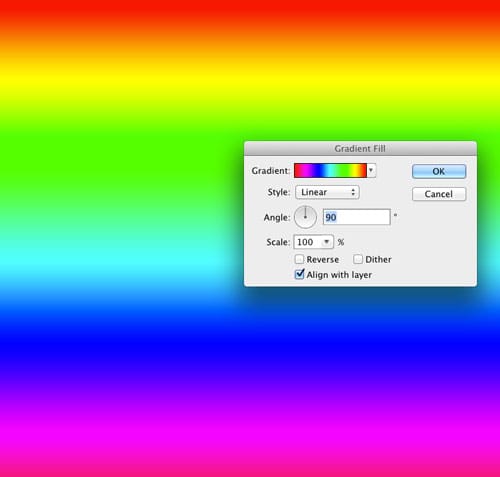Focus the Angle field showing 90
This screenshot has width=500, height=477.
pos(357,217)
